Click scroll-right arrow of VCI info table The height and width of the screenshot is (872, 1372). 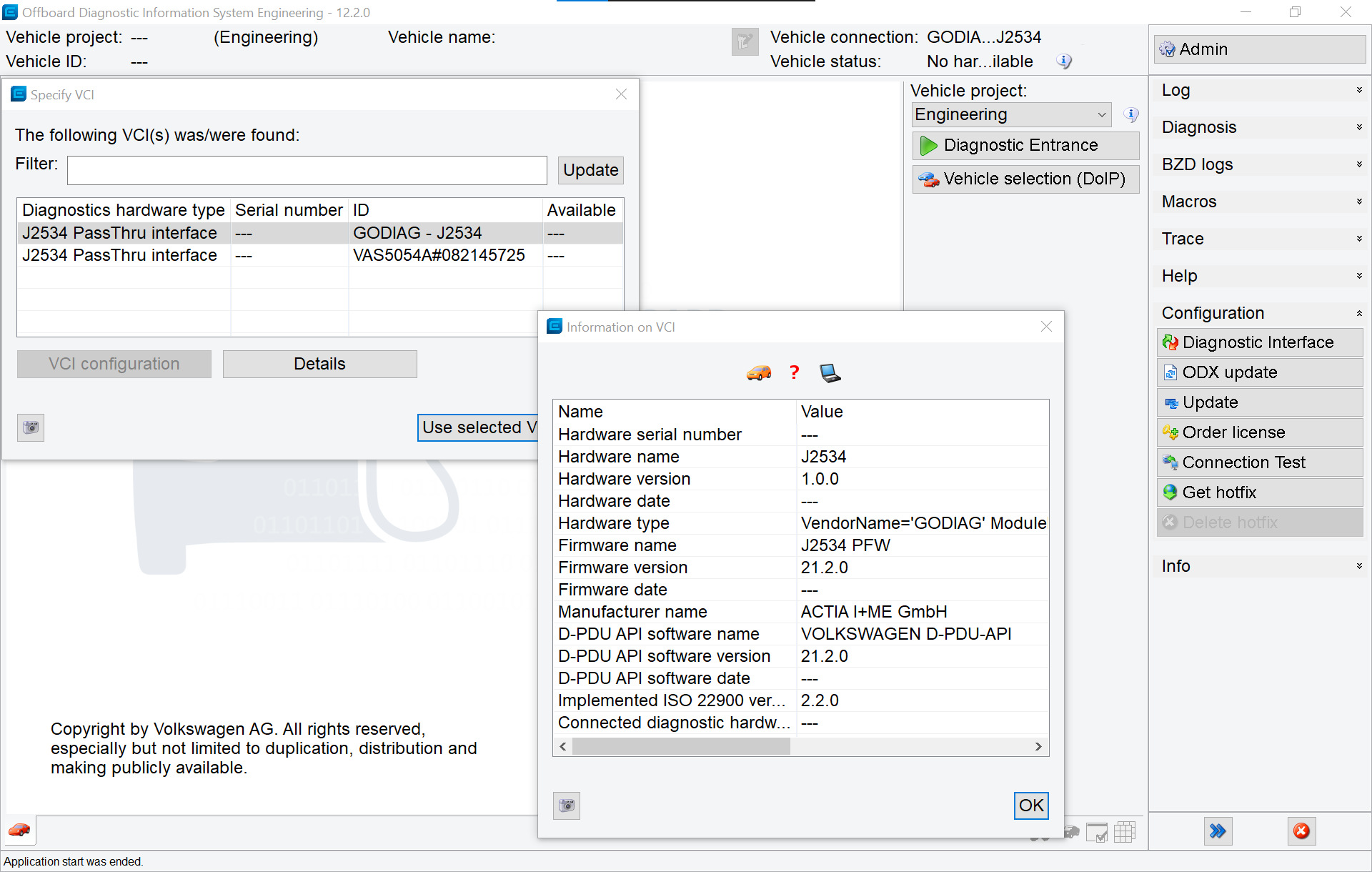(x=1038, y=746)
